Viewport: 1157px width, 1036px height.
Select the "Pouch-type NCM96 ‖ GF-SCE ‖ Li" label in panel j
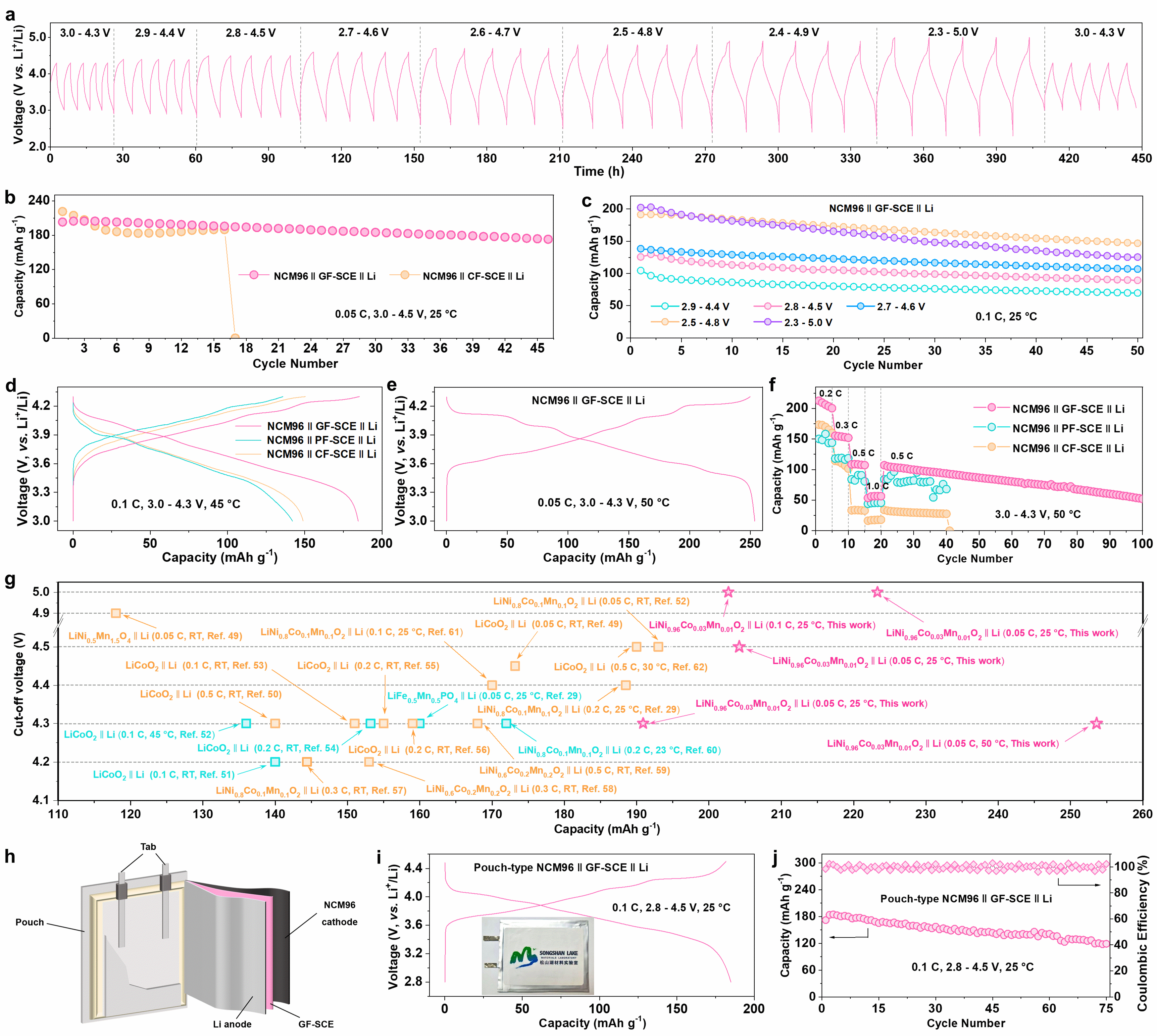(x=966, y=899)
